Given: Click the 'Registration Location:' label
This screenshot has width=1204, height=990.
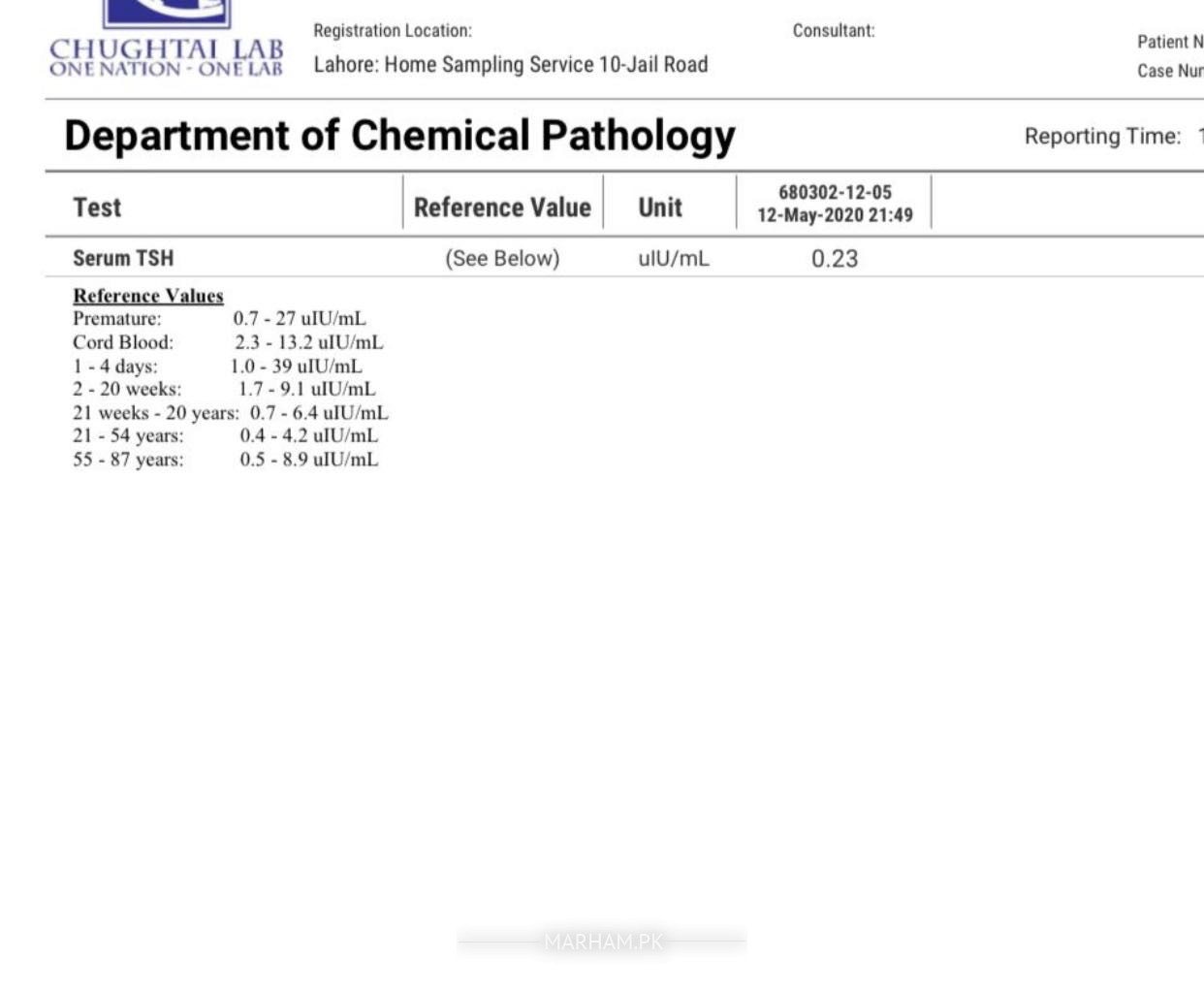Looking at the screenshot, I should pyautogui.click(x=393, y=30).
